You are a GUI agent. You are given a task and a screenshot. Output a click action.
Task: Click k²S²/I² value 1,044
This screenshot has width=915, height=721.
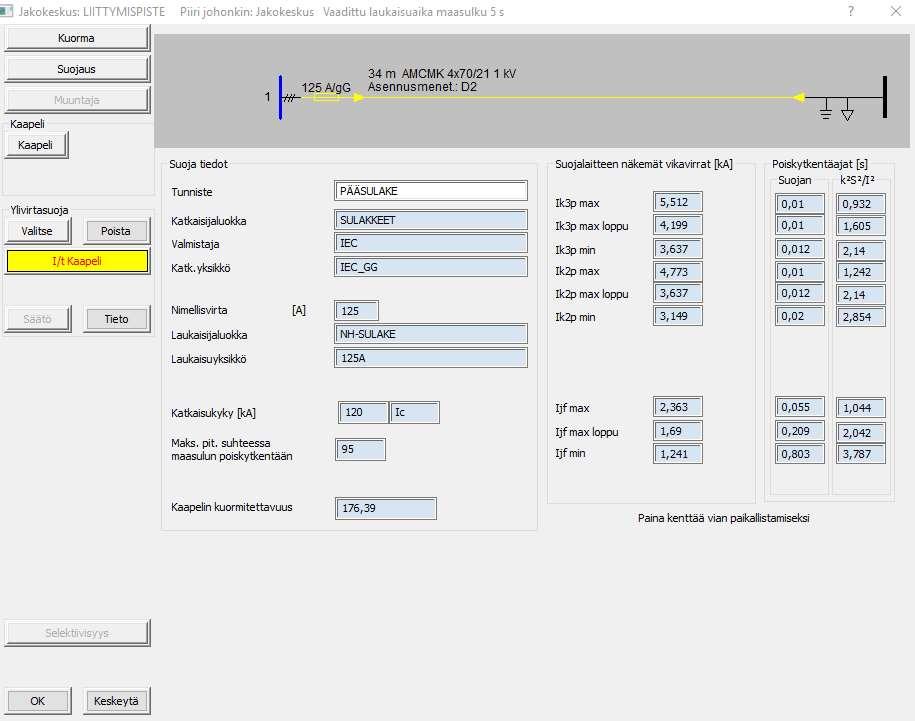(x=861, y=408)
